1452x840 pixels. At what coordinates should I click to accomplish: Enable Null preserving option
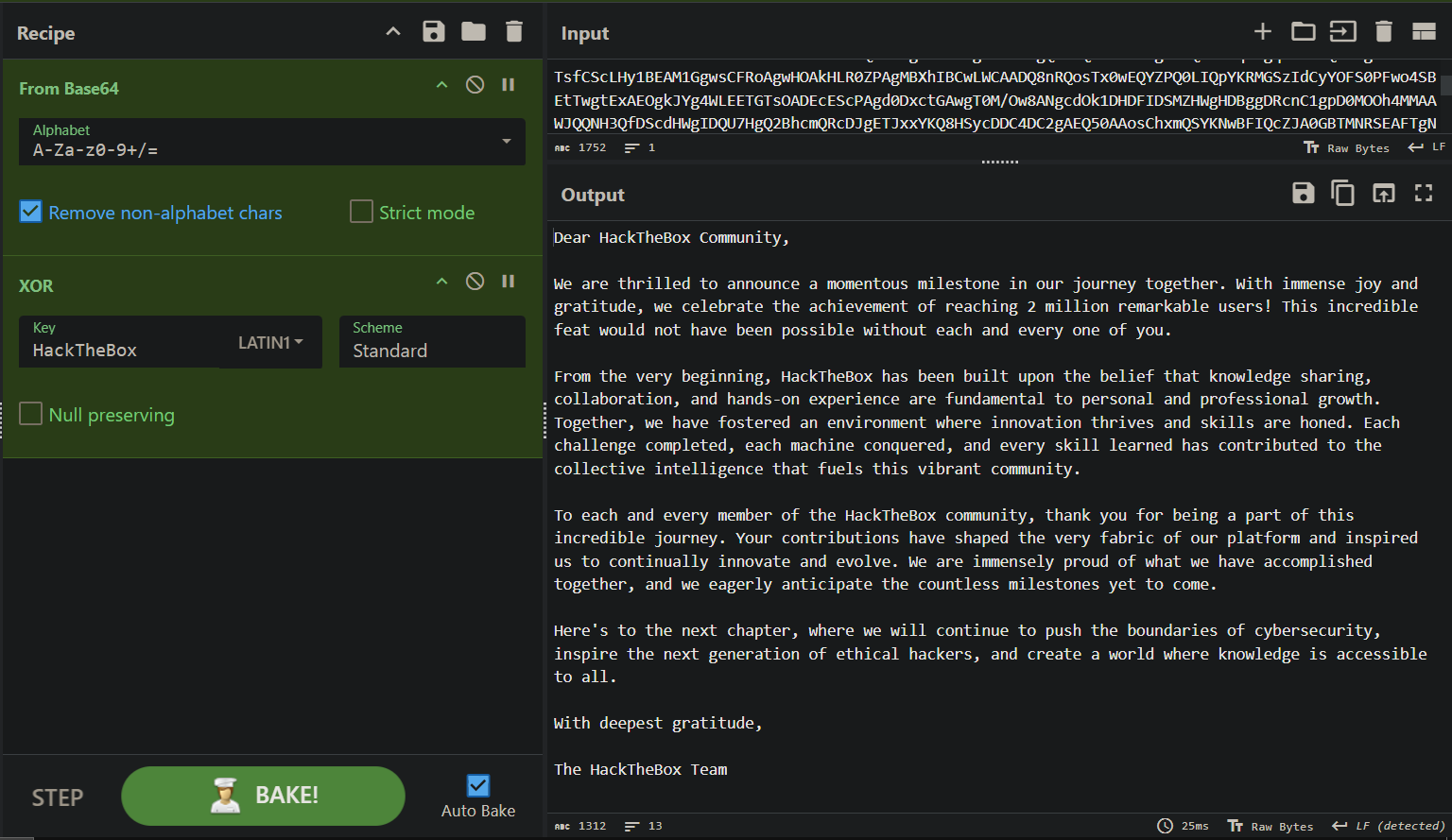(x=31, y=414)
